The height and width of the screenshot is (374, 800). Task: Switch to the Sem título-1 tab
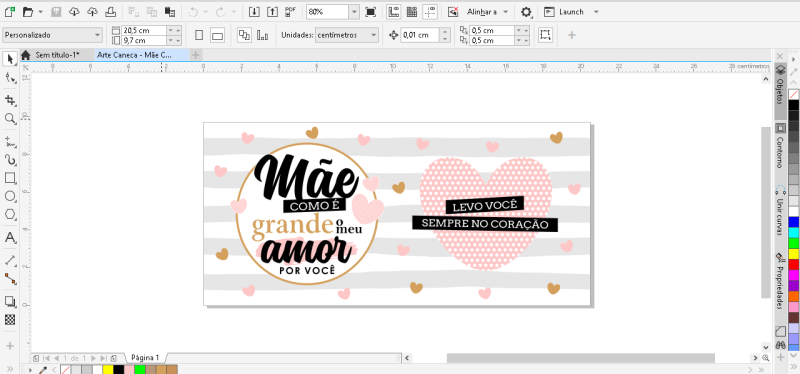(57, 55)
